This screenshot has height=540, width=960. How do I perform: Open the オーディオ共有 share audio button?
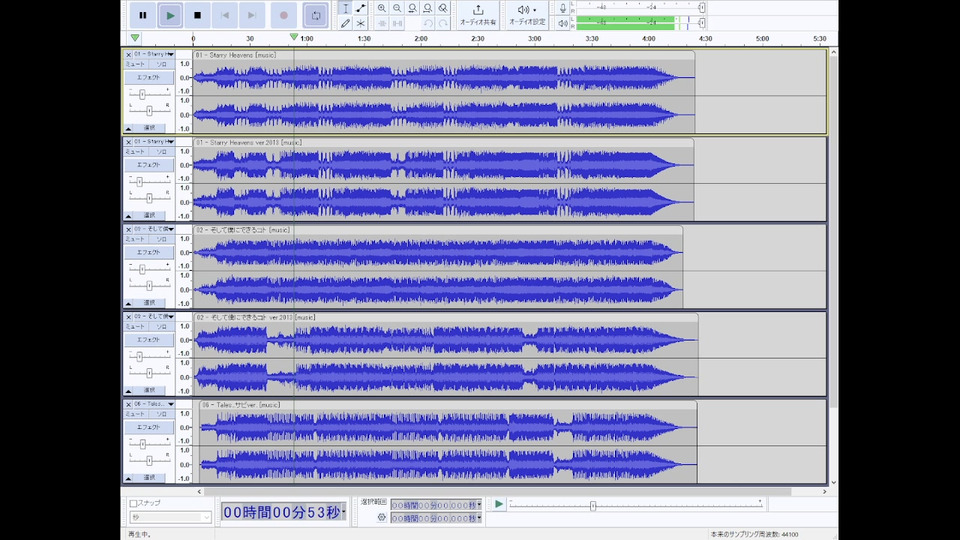pyautogui.click(x=477, y=14)
